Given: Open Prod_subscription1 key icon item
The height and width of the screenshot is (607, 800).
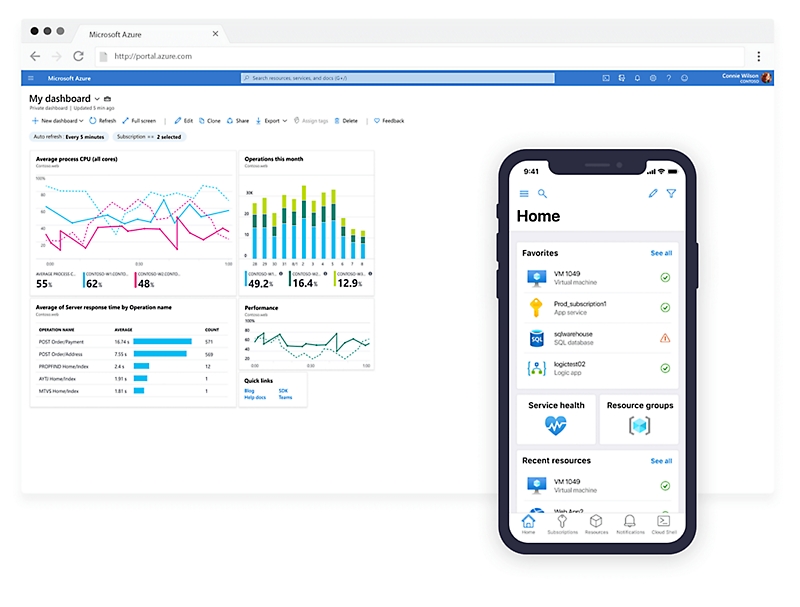Looking at the screenshot, I should click(535, 308).
